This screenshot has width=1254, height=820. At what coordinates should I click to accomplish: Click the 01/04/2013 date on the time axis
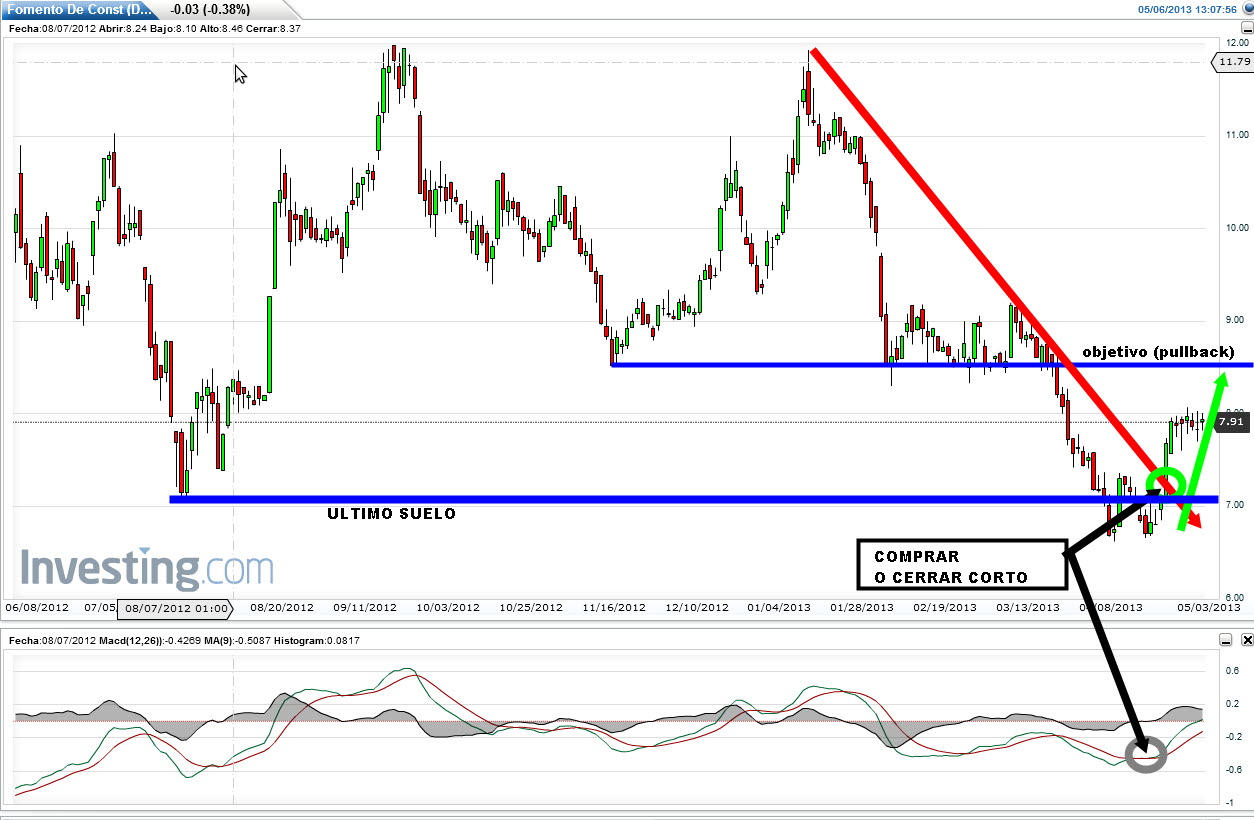(x=779, y=608)
